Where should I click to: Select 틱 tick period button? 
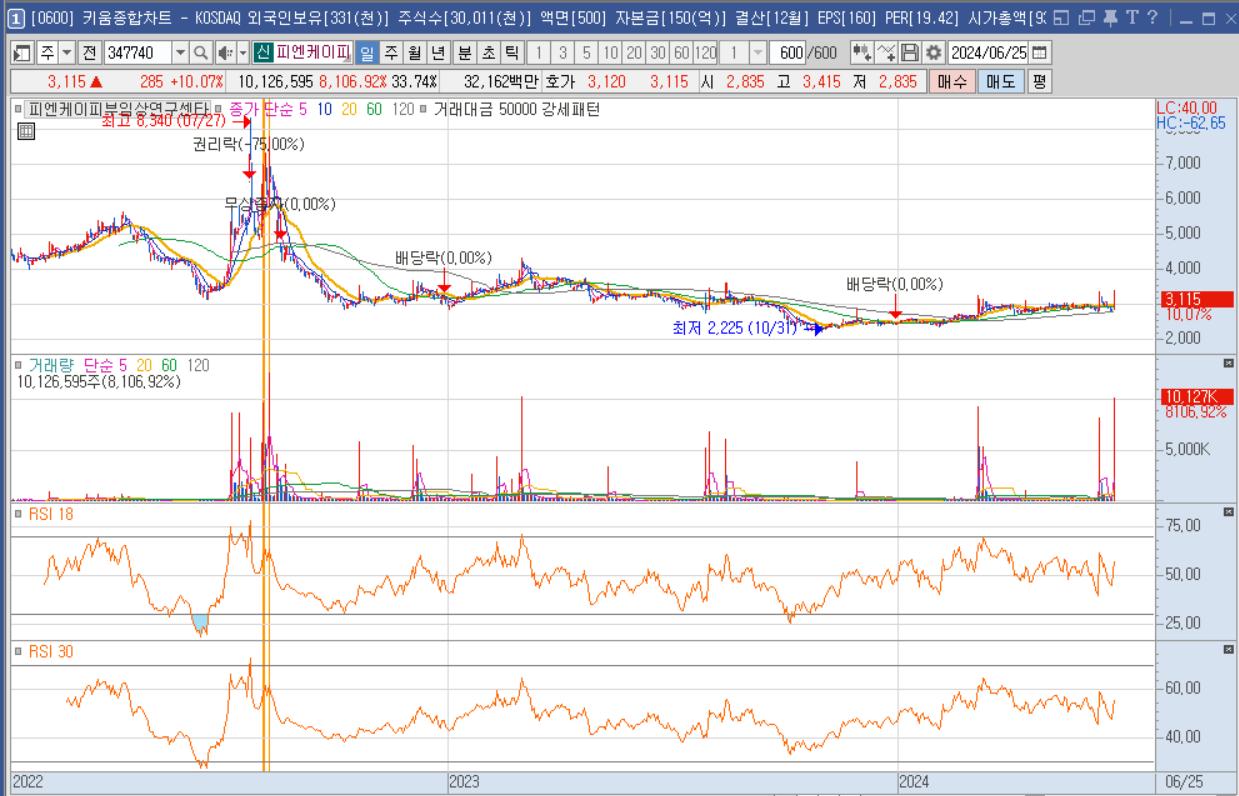coord(512,53)
